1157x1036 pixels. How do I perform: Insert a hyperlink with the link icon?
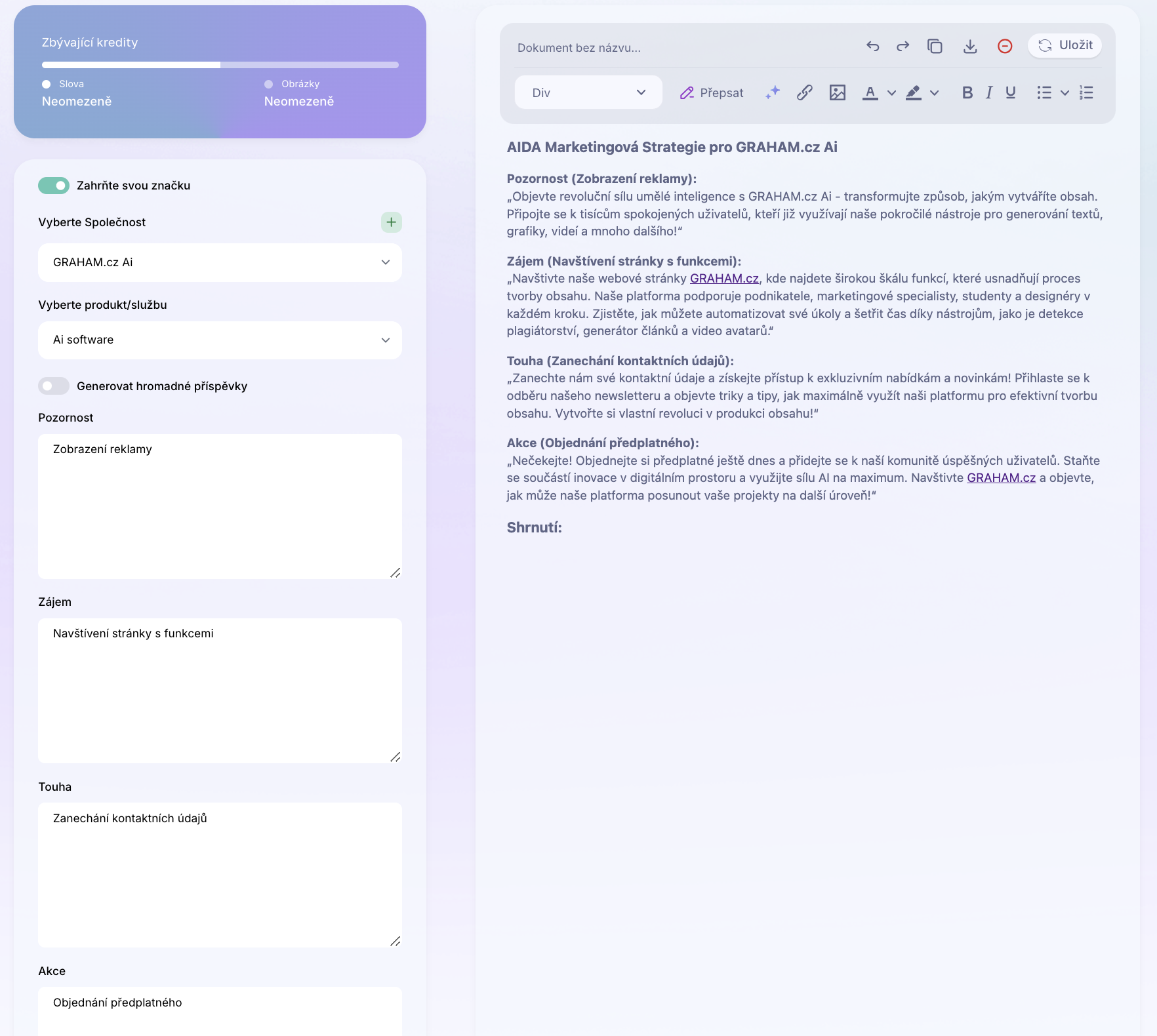[805, 92]
